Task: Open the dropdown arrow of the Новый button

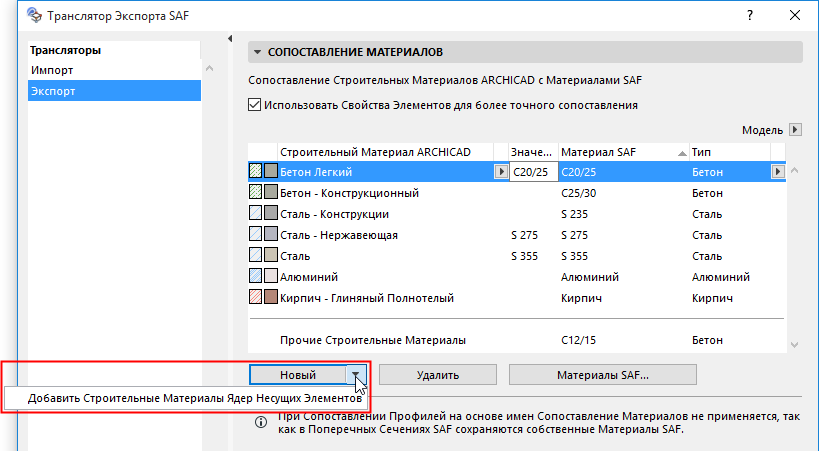Action: point(355,375)
